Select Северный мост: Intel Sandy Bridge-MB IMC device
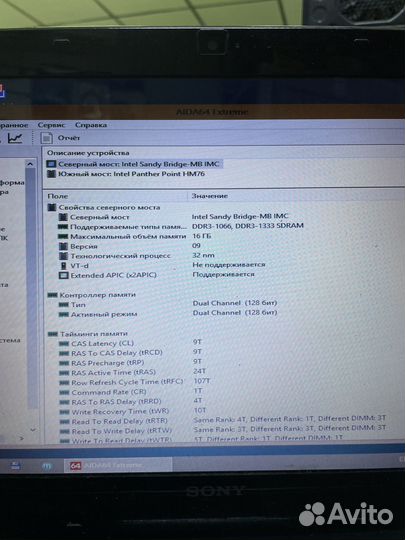Image resolution: width=405 pixels, height=540 pixels. (138, 164)
